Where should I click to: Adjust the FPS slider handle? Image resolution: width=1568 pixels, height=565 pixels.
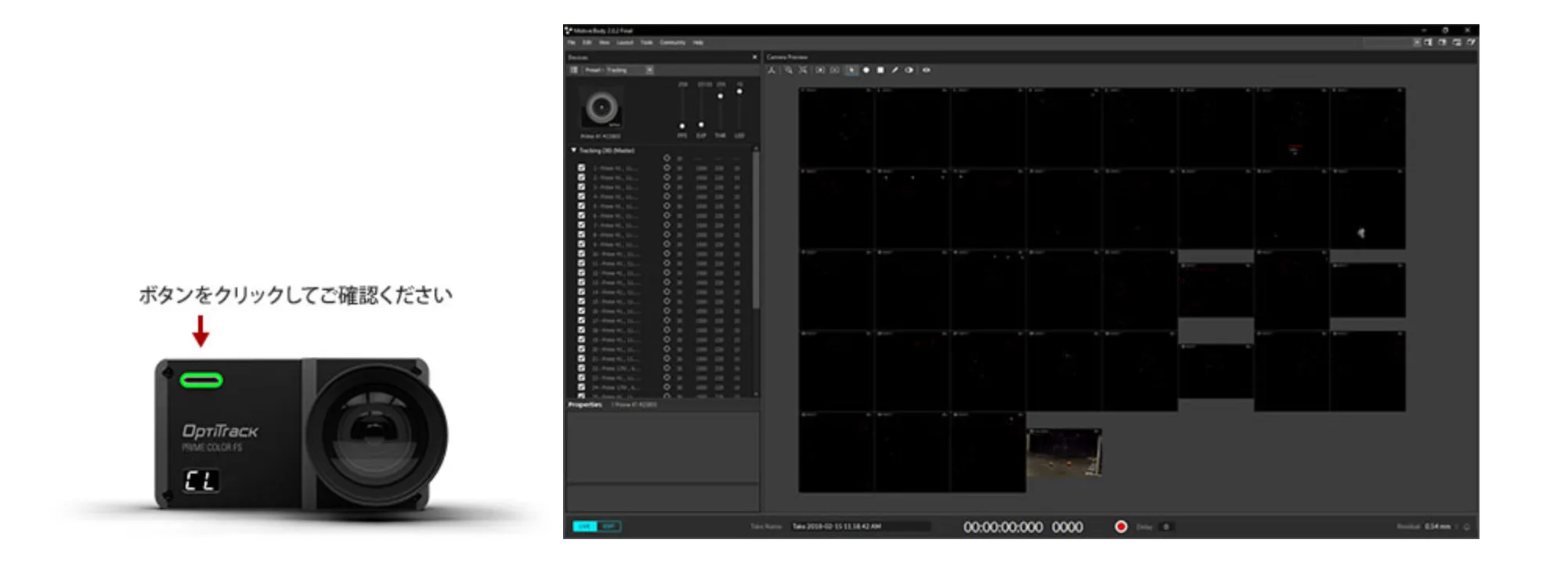click(682, 126)
